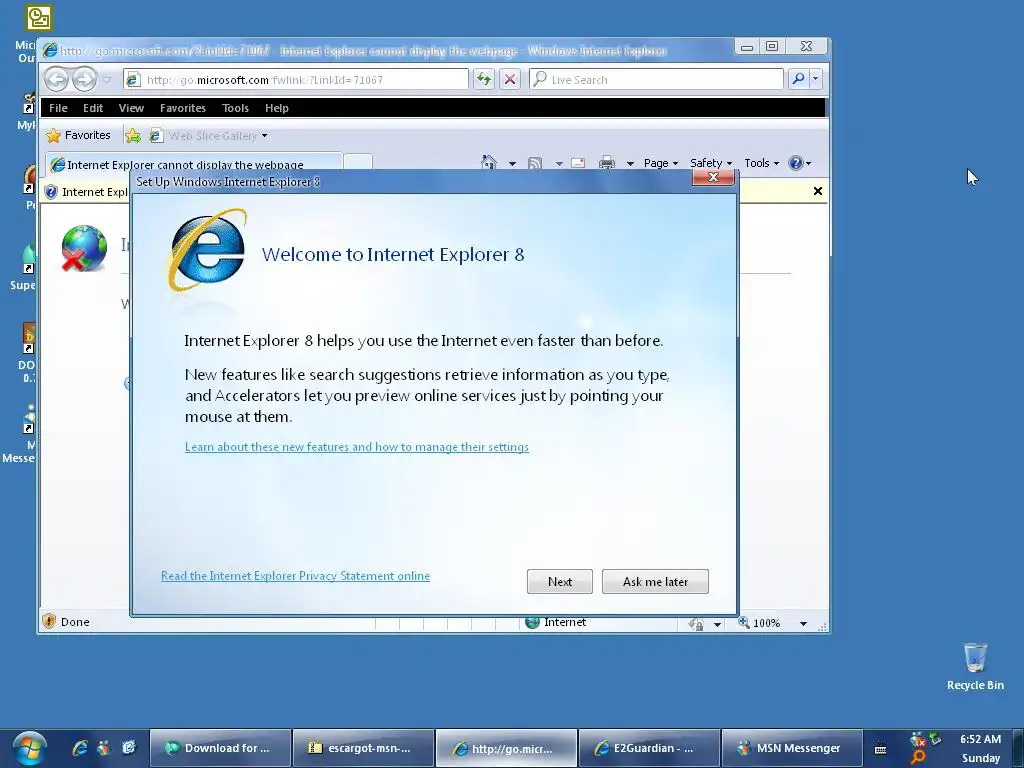
Task: Open 'Learn about these new features' link
Action: pos(357,447)
